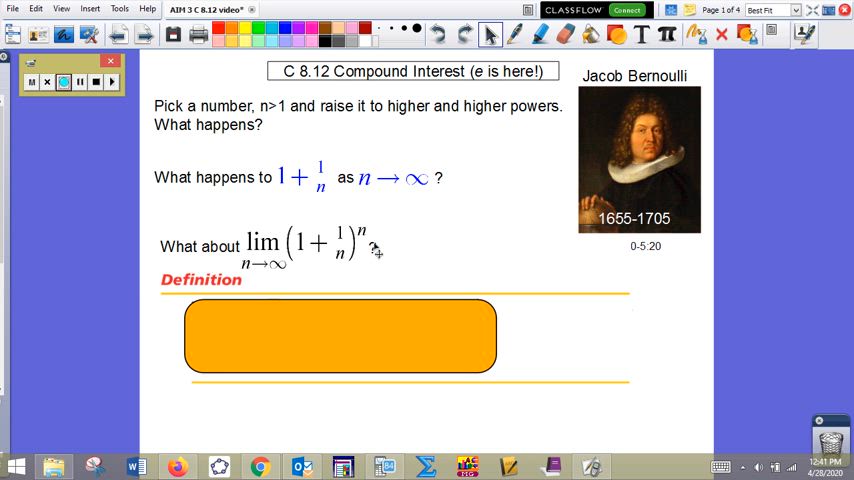This screenshot has height=480, width=854.
Task: Open the Dual User pen icon
Action: point(804,35)
